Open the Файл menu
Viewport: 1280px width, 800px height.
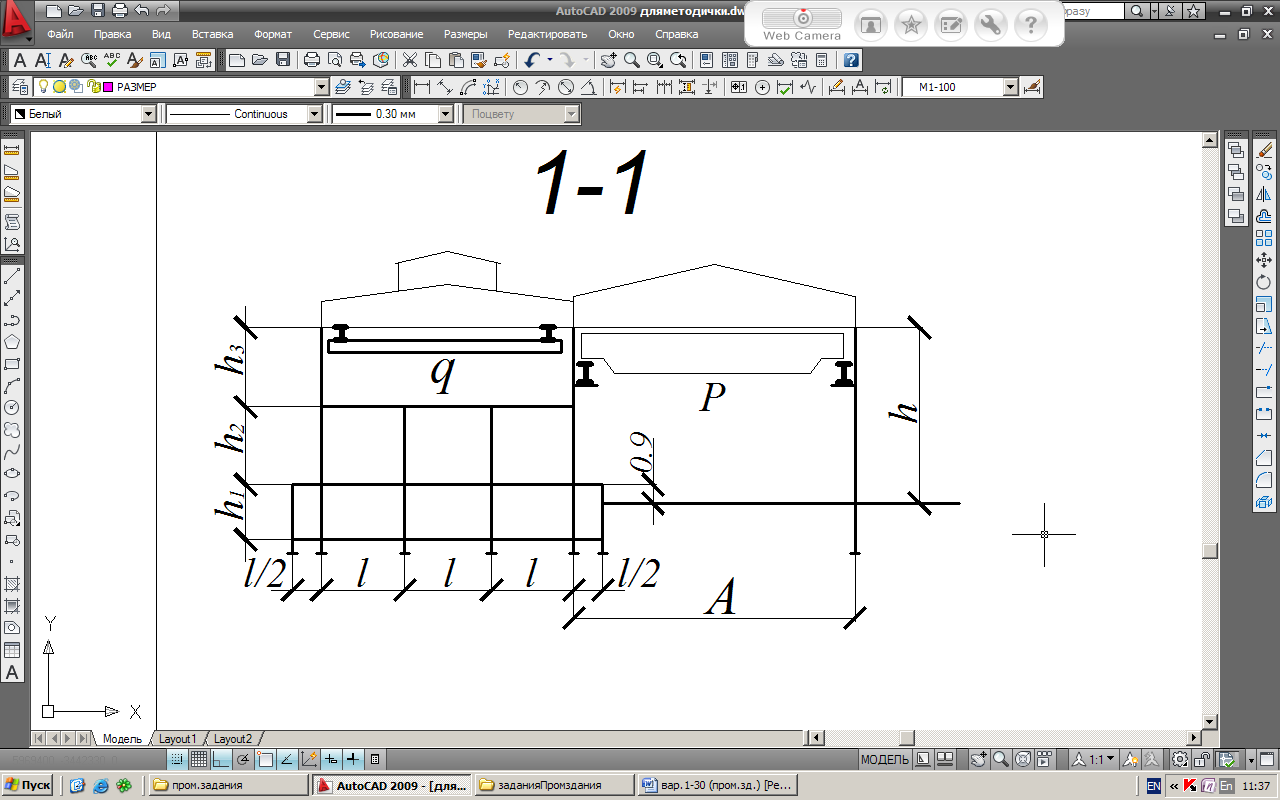click(x=60, y=34)
